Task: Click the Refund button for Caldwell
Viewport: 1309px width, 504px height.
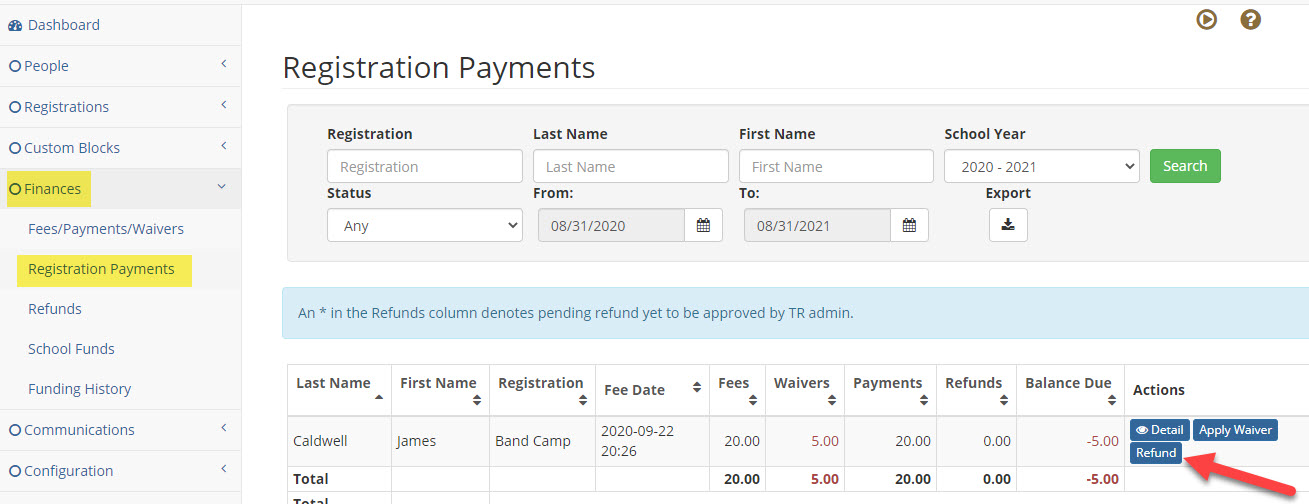Action: coord(1156,453)
